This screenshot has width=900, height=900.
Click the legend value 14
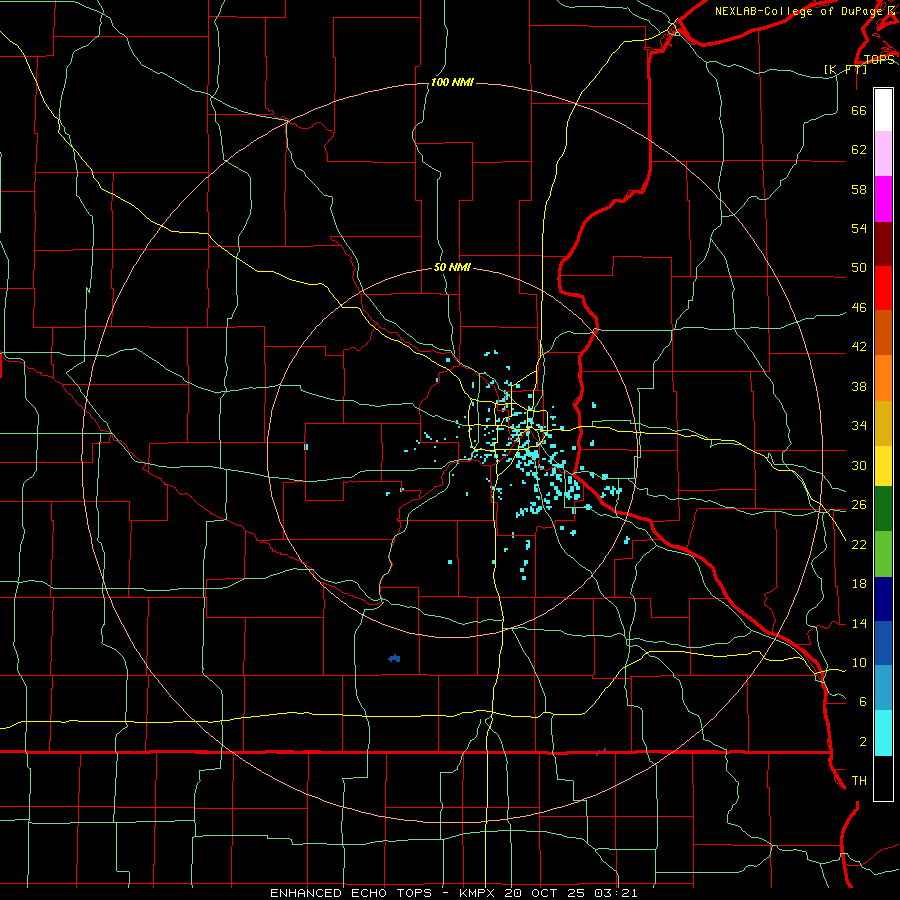click(x=859, y=623)
